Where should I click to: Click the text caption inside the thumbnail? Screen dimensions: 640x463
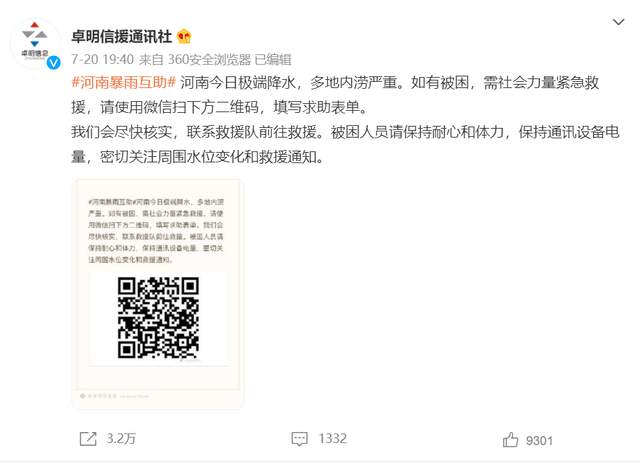click(x=156, y=231)
